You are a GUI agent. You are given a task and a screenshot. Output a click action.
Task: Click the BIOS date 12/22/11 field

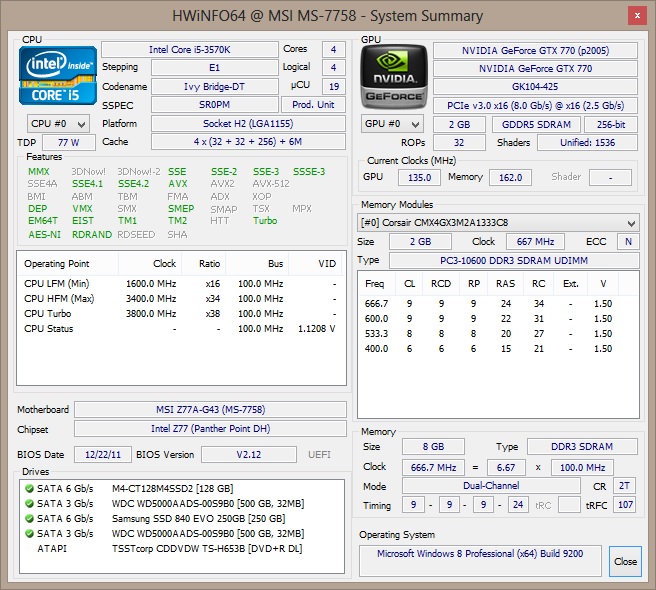click(103, 455)
